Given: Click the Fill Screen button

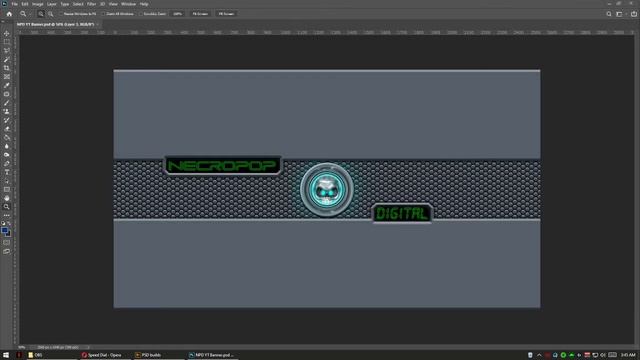Looking at the screenshot, I should pyautogui.click(x=226, y=14).
